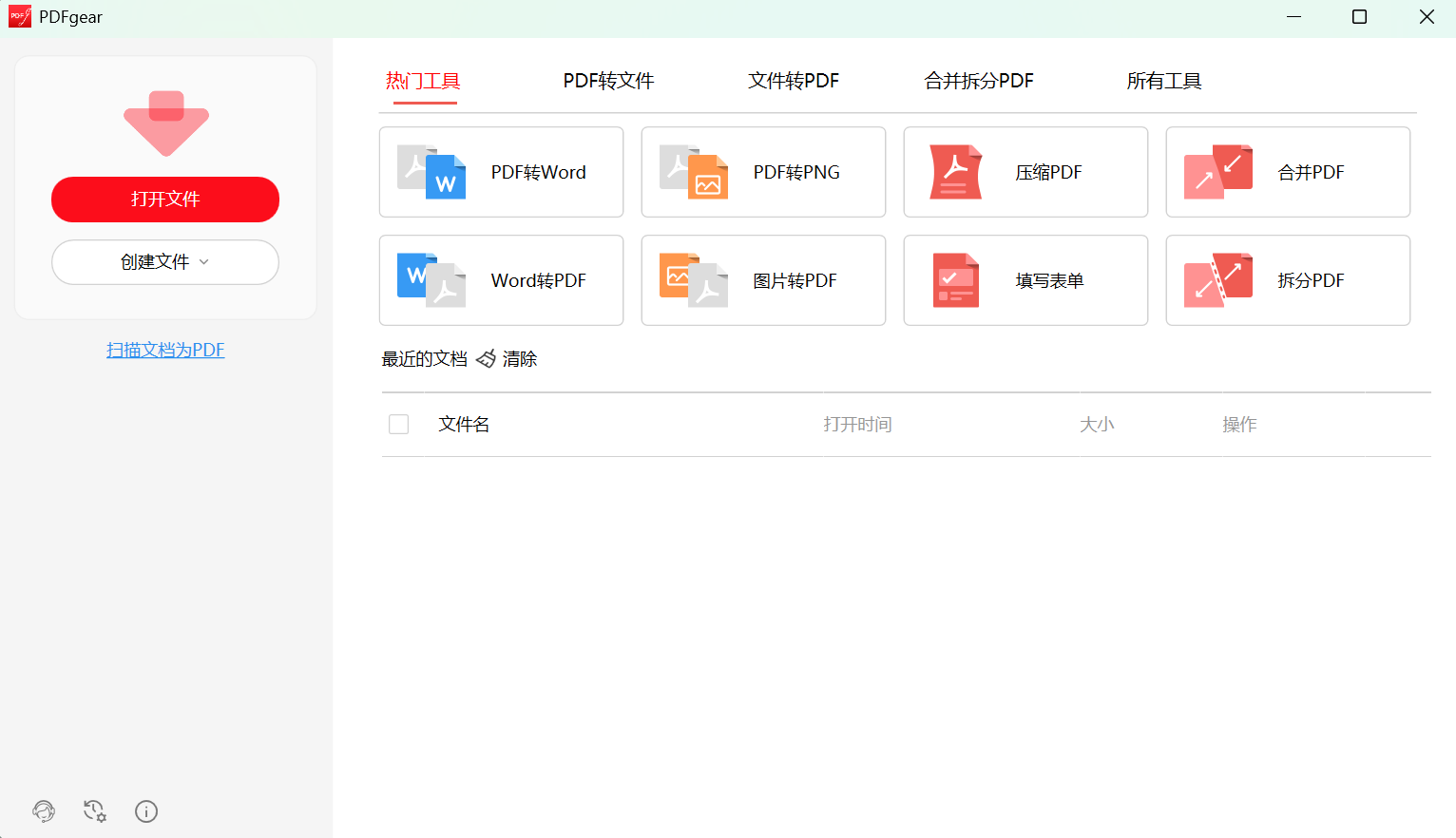This screenshot has width=1456, height=838.
Task: Expand the 创建文件 dropdown
Action: 164,261
